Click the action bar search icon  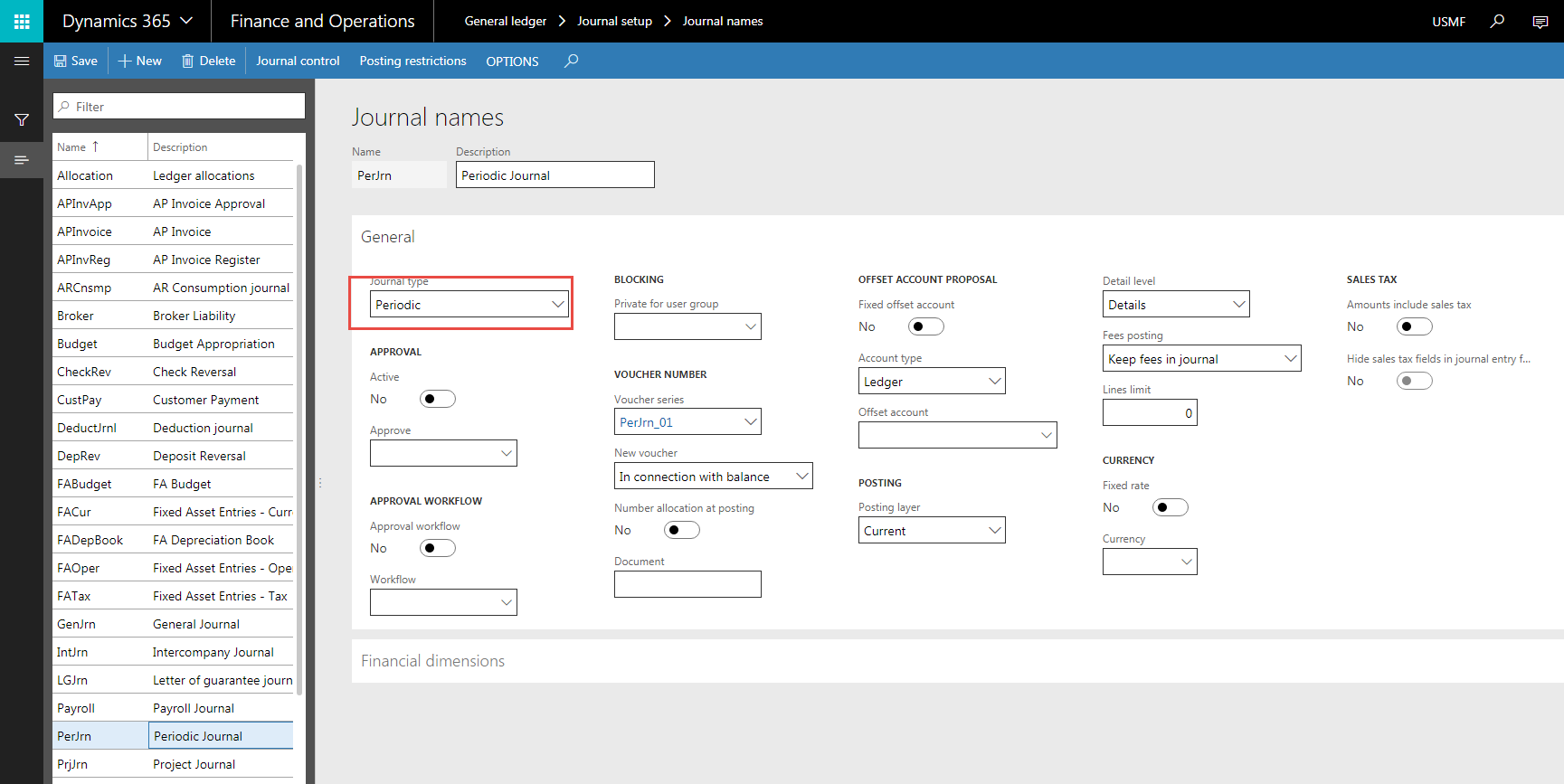pos(571,61)
